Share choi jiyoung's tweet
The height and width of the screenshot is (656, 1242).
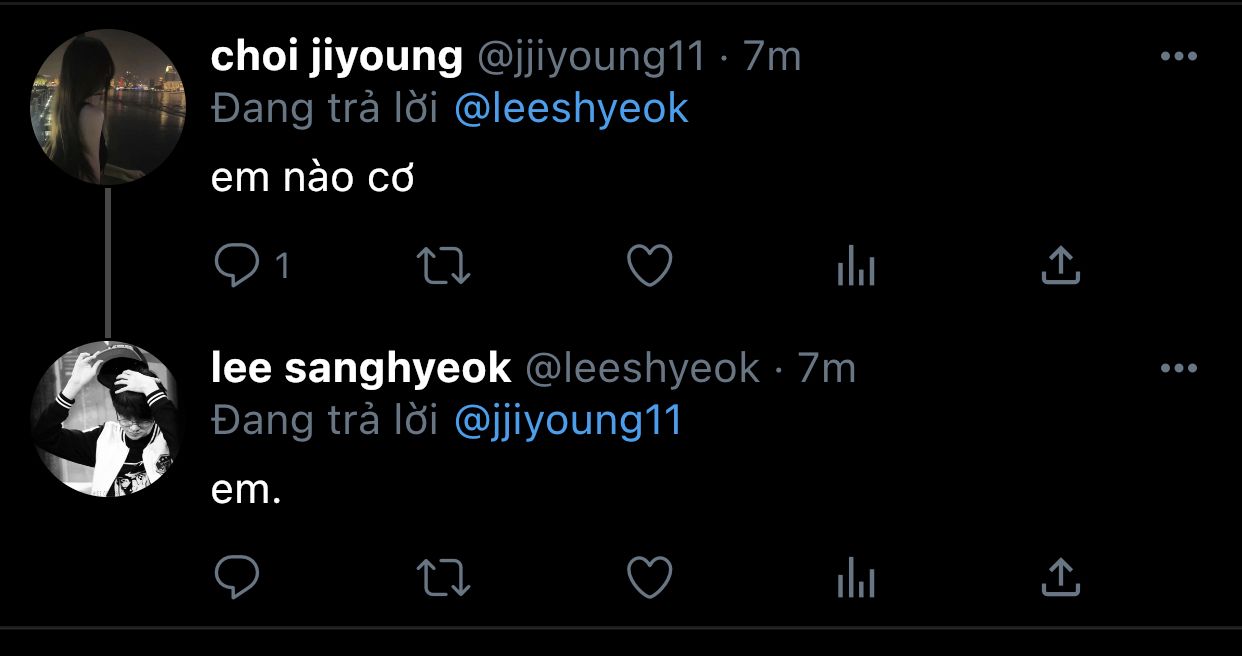(x=1060, y=265)
